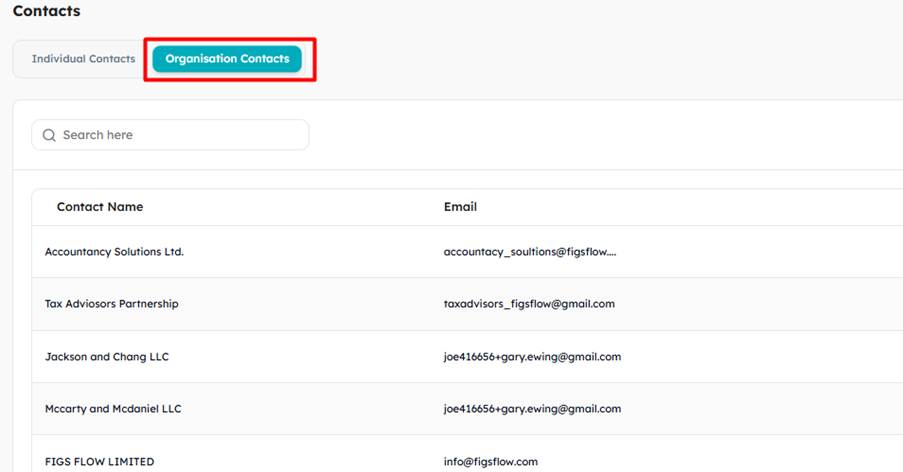Click taxadvisors_figsflow@gmail.com email

[529, 304]
